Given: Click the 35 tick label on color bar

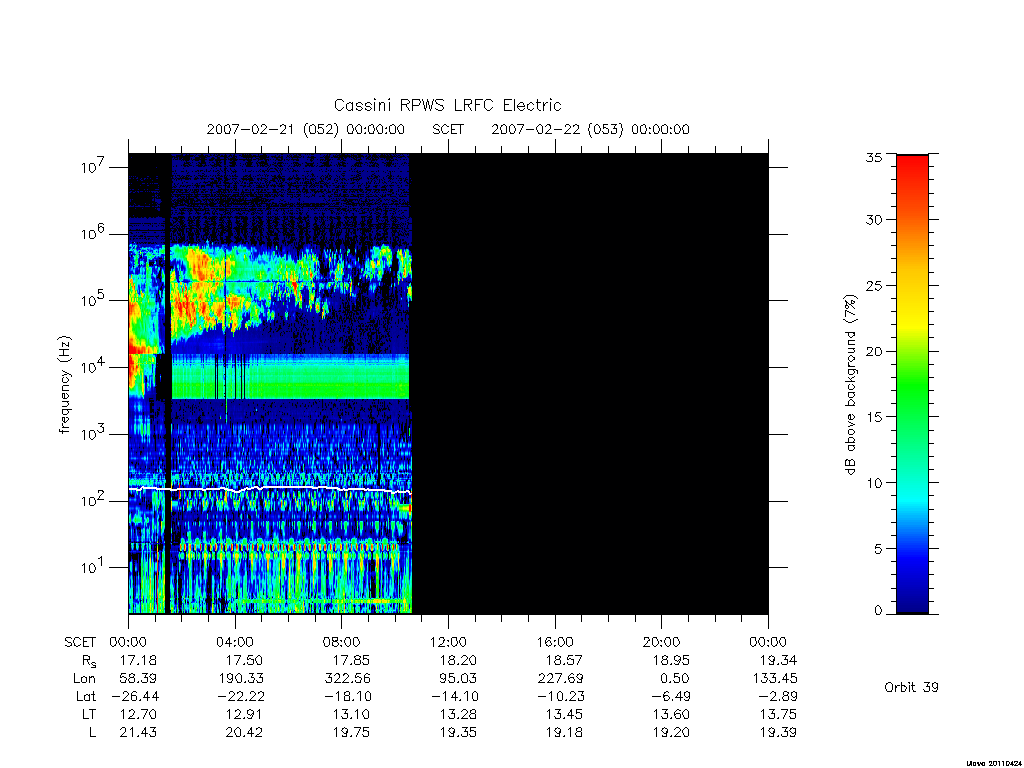Looking at the screenshot, I should tap(873, 157).
